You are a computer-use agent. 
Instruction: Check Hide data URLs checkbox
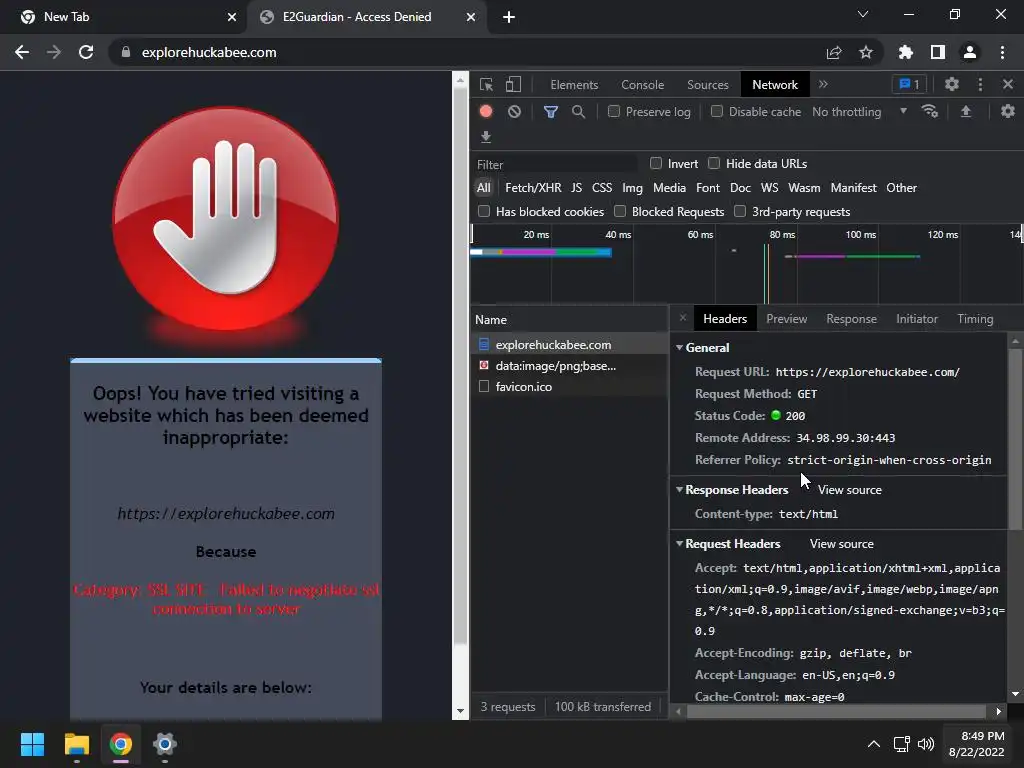714,163
